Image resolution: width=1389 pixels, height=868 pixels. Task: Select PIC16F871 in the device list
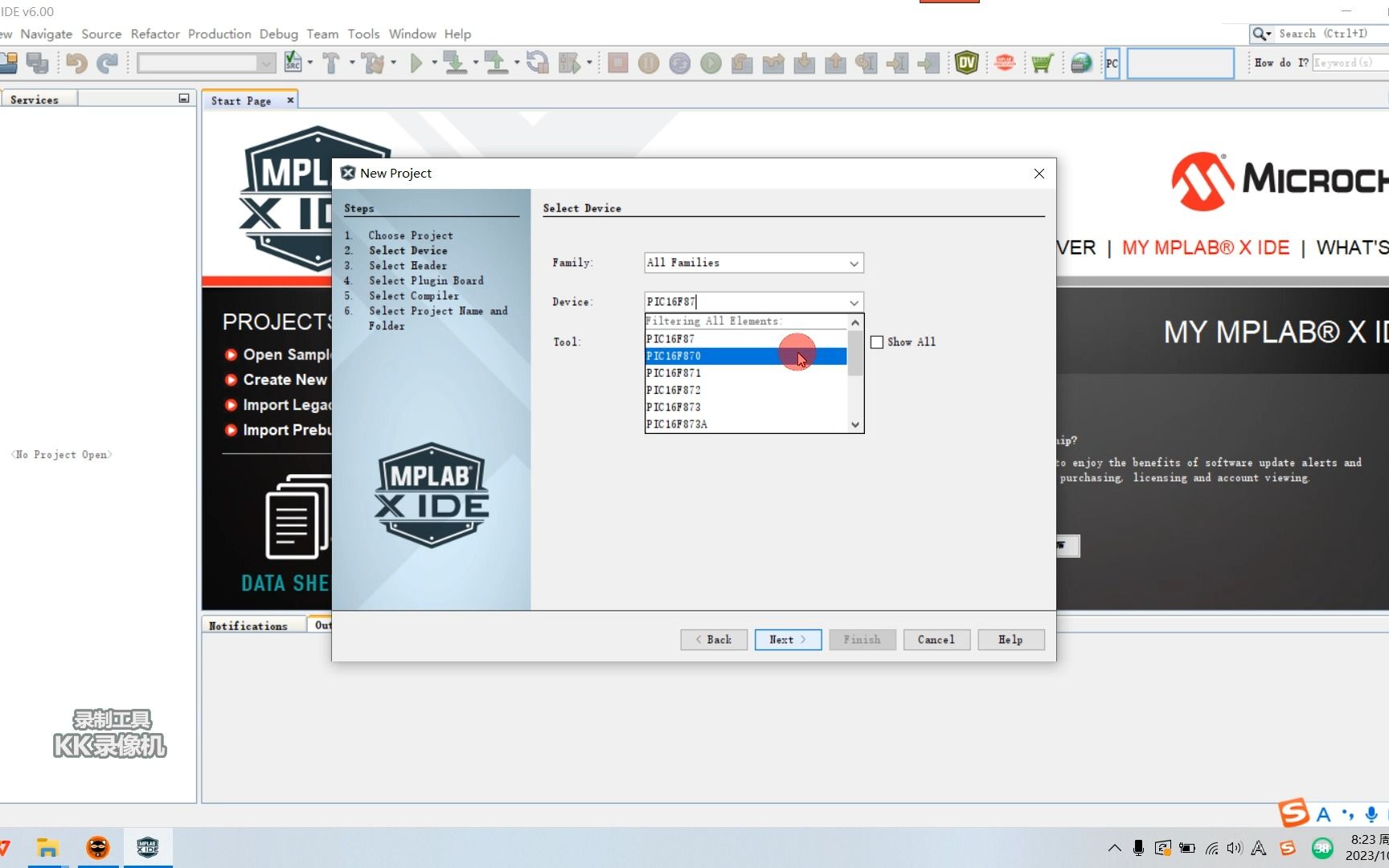pyautogui.click(x=746, y=373)
